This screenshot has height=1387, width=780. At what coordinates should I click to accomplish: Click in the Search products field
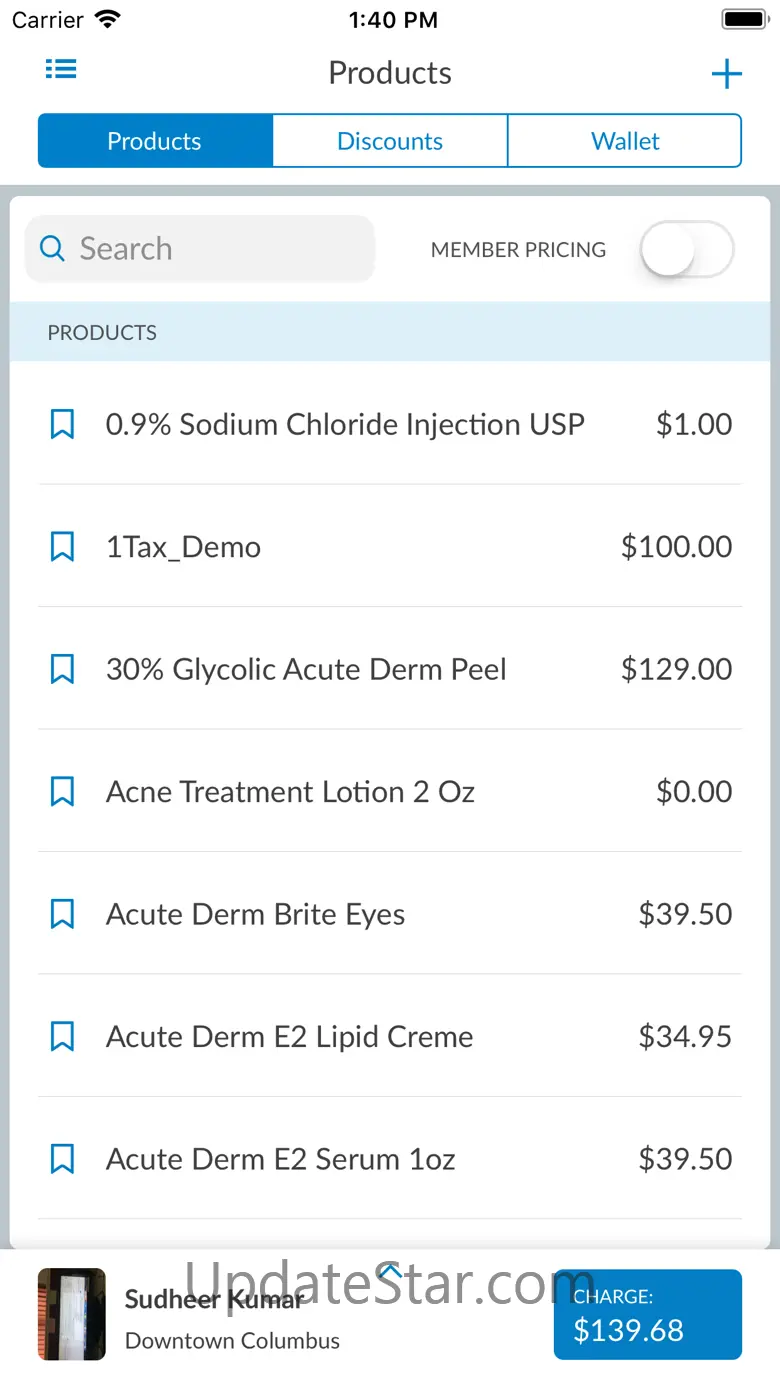[x=200, y=249]
